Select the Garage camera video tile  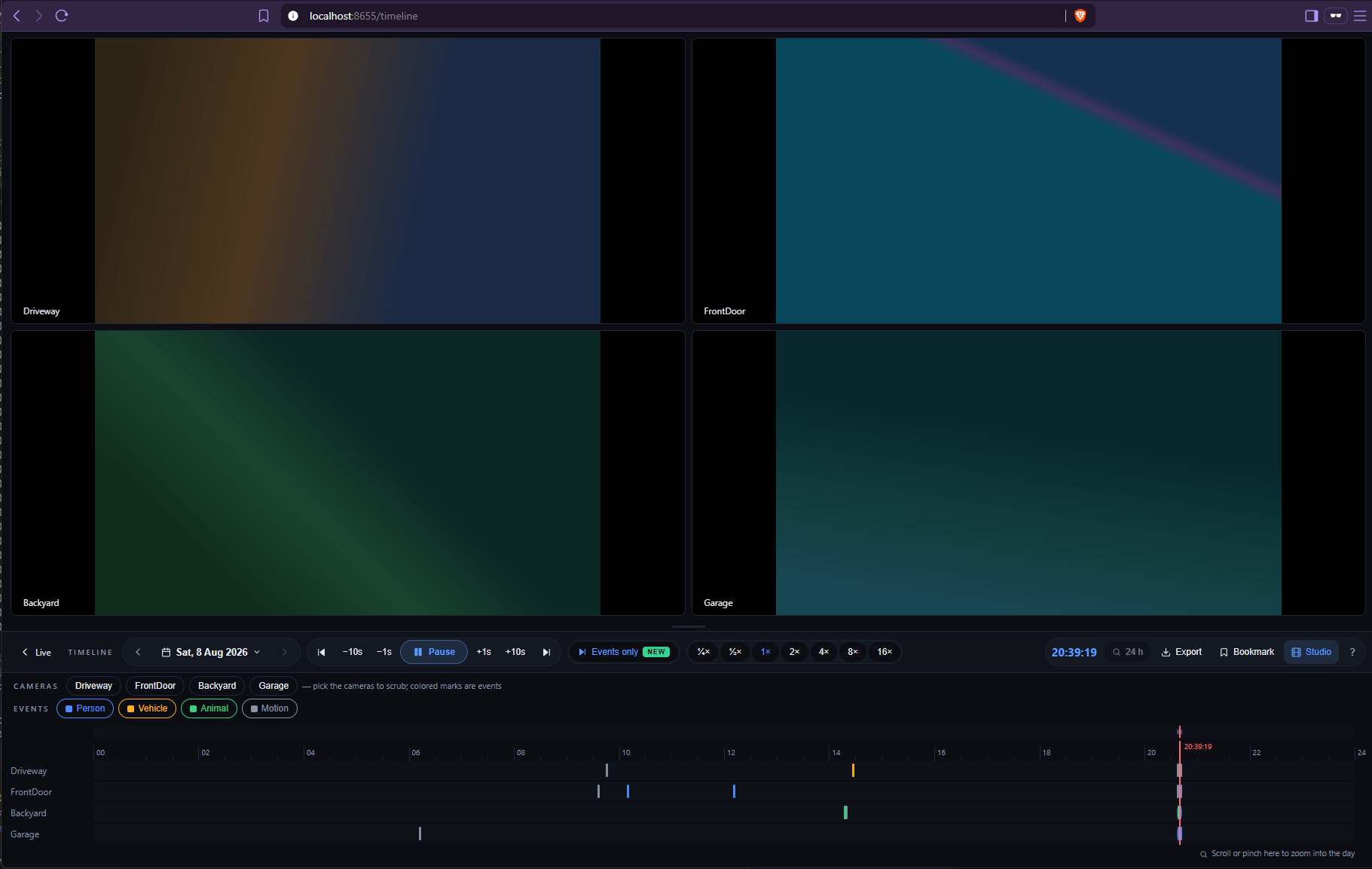pos(1028,473)
